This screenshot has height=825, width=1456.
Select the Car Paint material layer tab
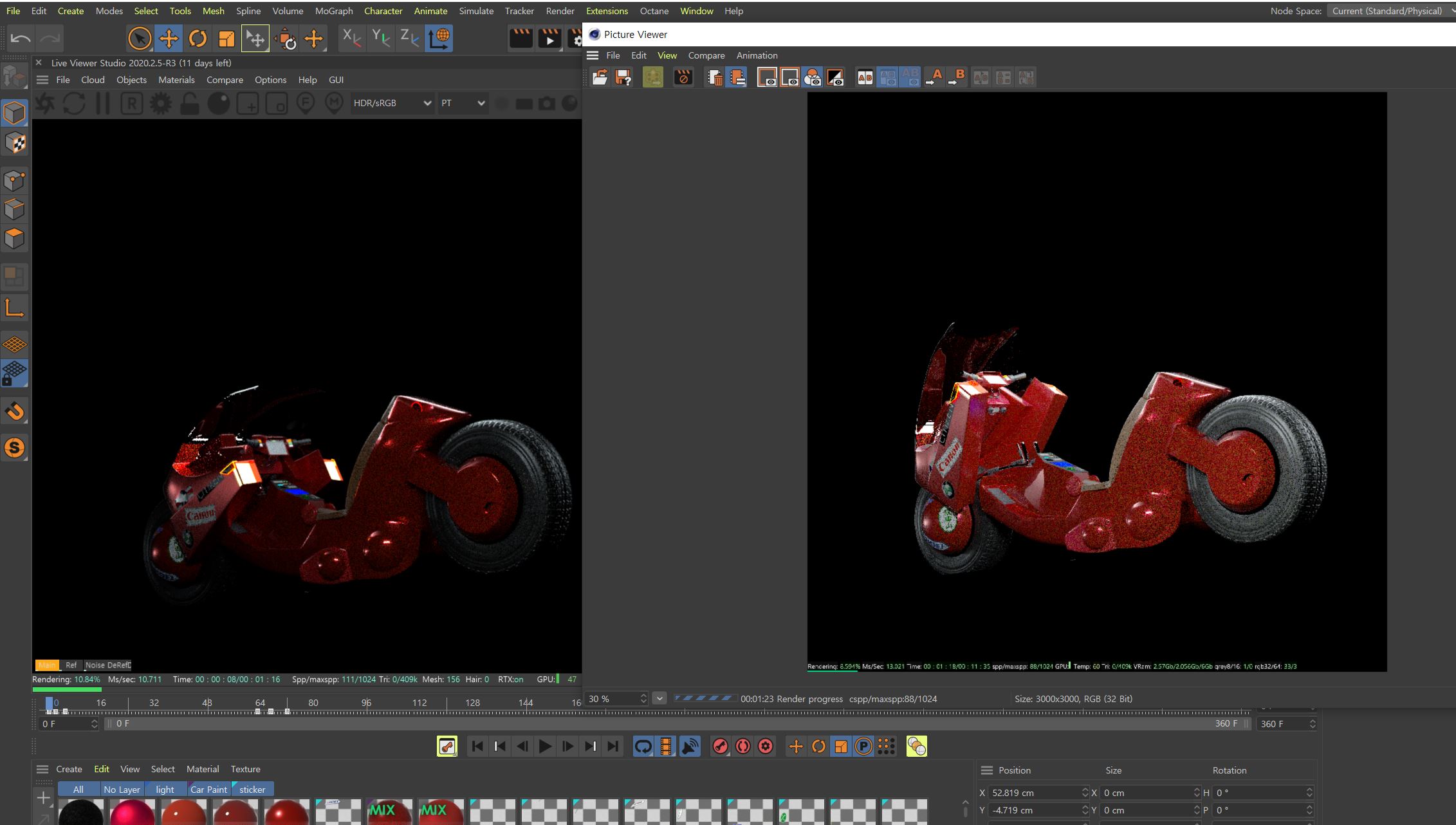click(x=208, y=790)
